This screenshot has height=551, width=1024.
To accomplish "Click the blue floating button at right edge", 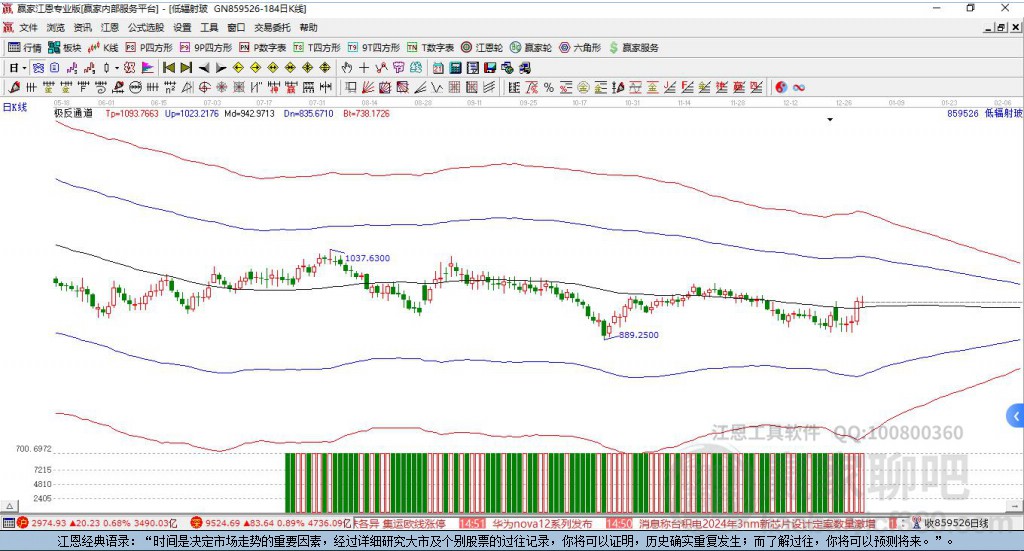I will [x=1016, y=415].
